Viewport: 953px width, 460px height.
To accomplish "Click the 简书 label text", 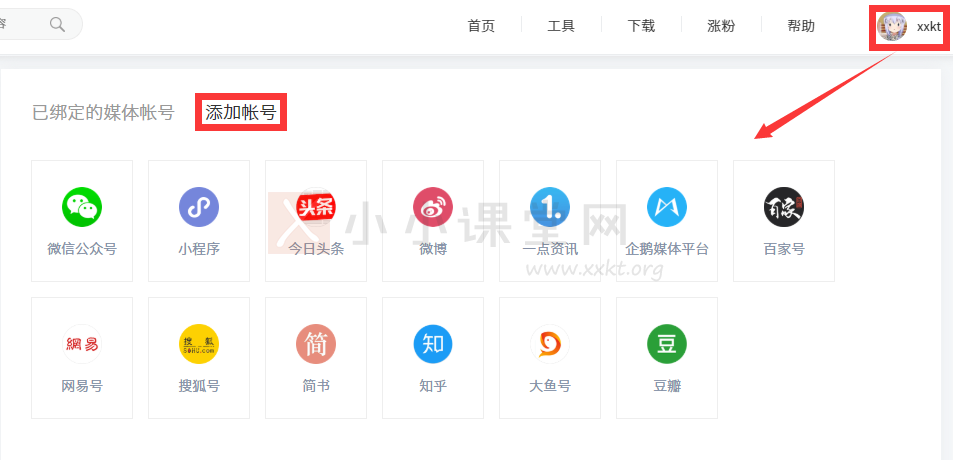I will point(316,386).
